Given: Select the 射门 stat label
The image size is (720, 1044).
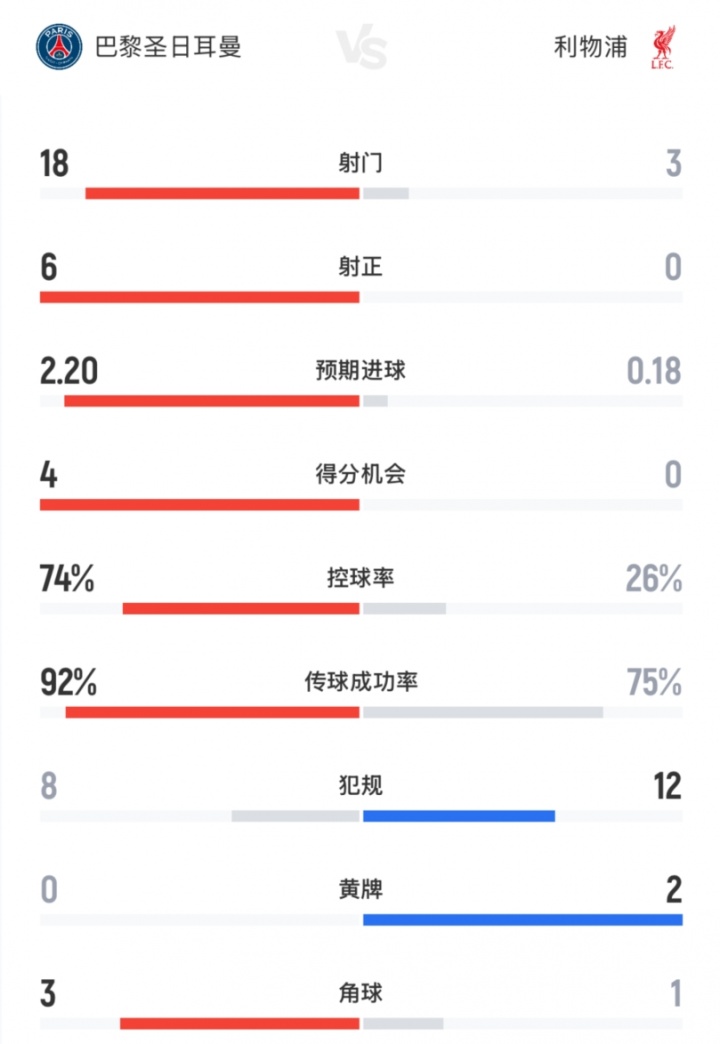Looking at the screenshot, I should [360, 163].
